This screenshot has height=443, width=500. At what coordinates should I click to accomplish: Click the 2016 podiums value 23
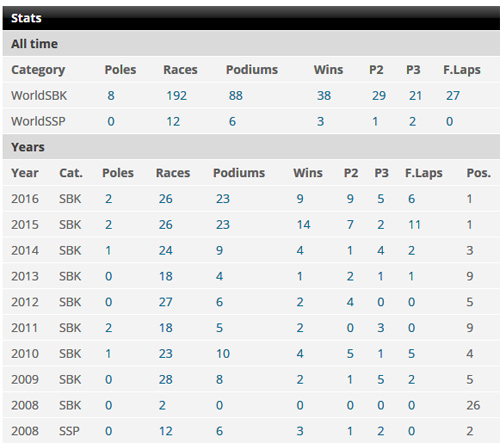(223, 199)
